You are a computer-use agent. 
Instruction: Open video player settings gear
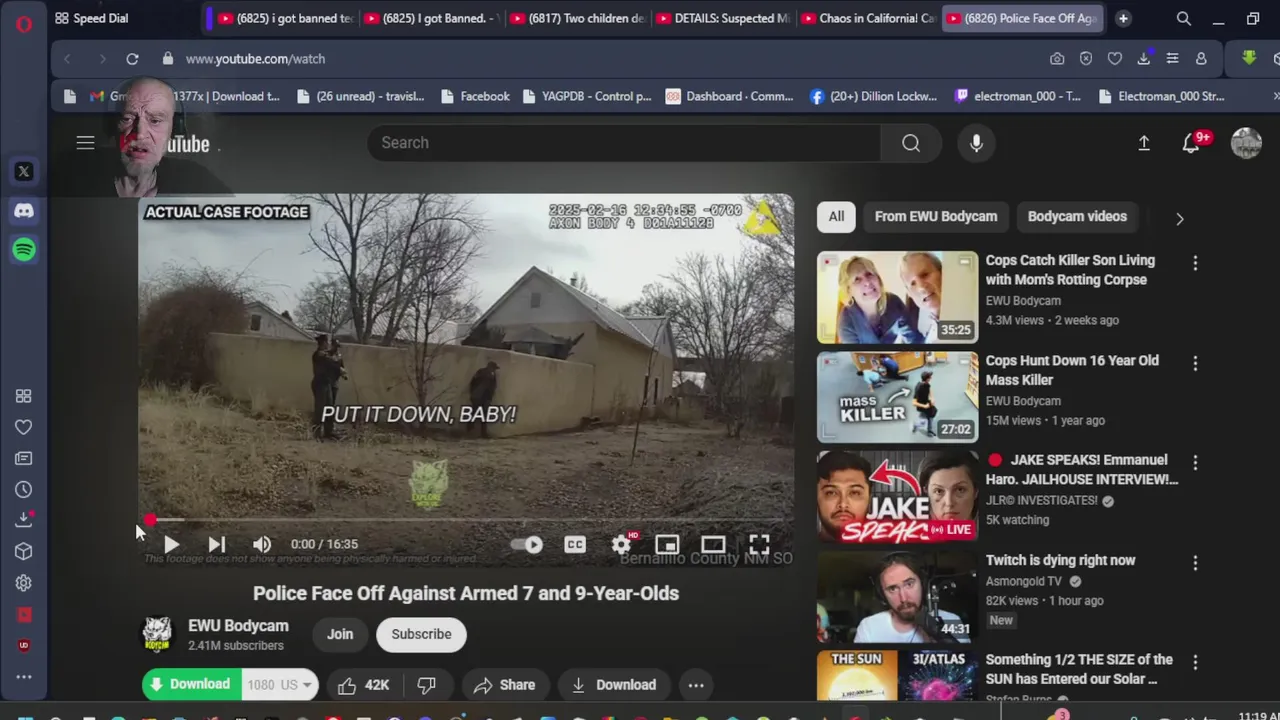[x=621, y=545]
